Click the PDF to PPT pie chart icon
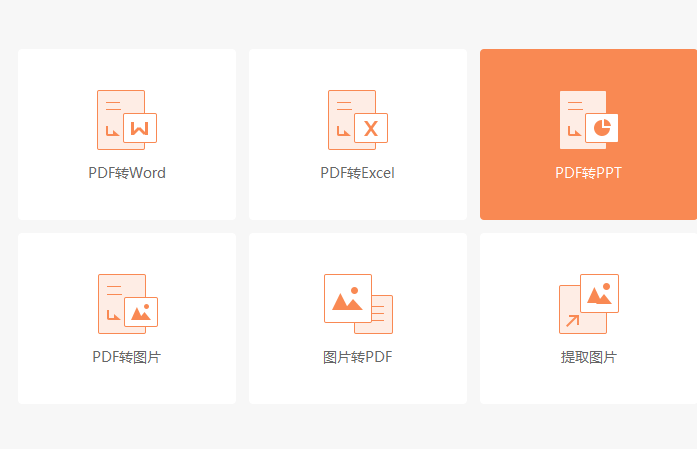697x449 pixels. (589, 120)
